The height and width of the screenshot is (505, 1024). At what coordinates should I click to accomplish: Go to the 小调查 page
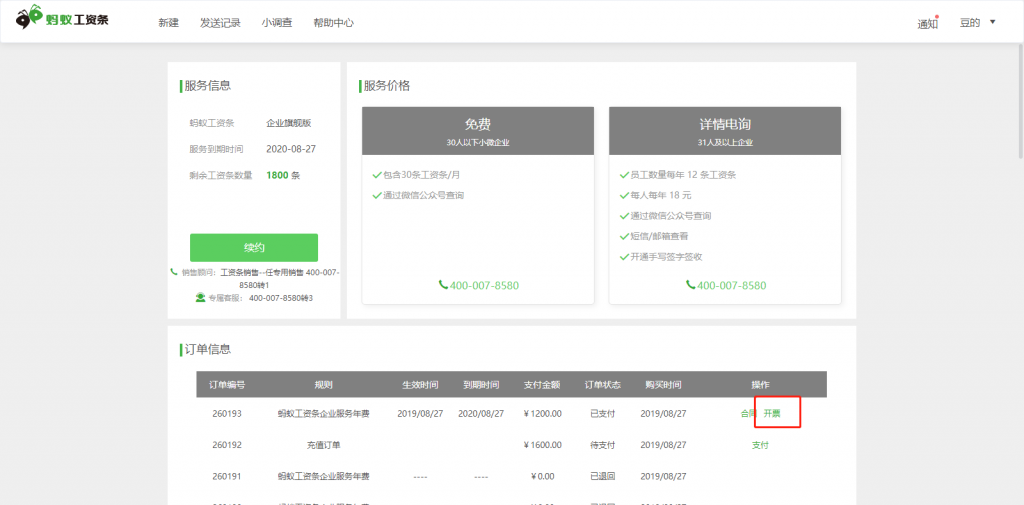(277, 23)
